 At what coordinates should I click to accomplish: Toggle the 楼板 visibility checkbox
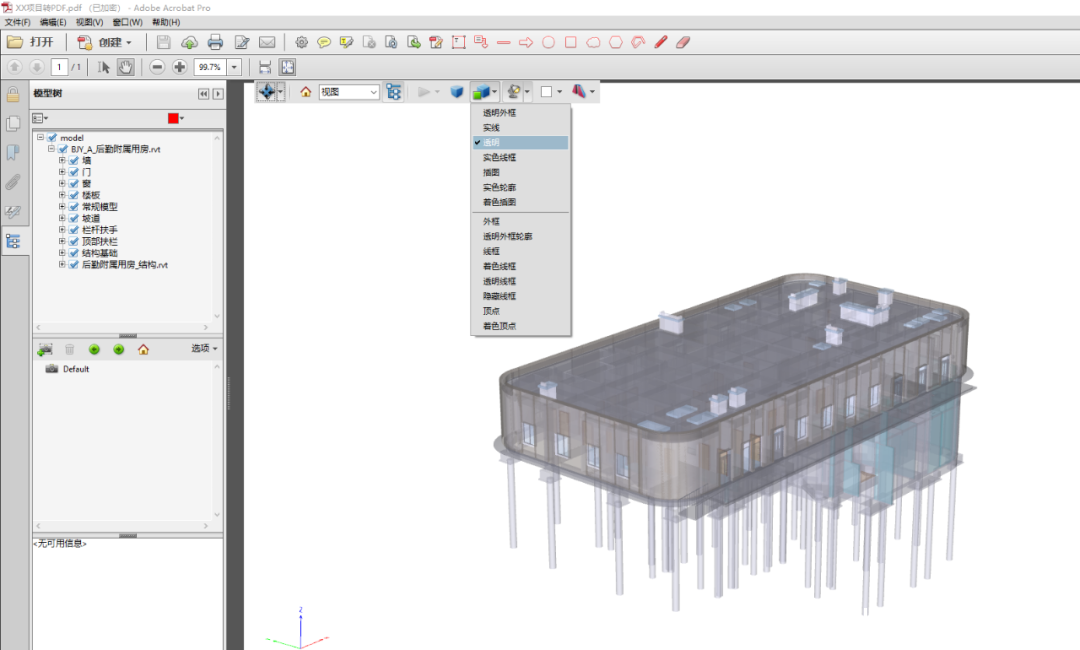74,195
